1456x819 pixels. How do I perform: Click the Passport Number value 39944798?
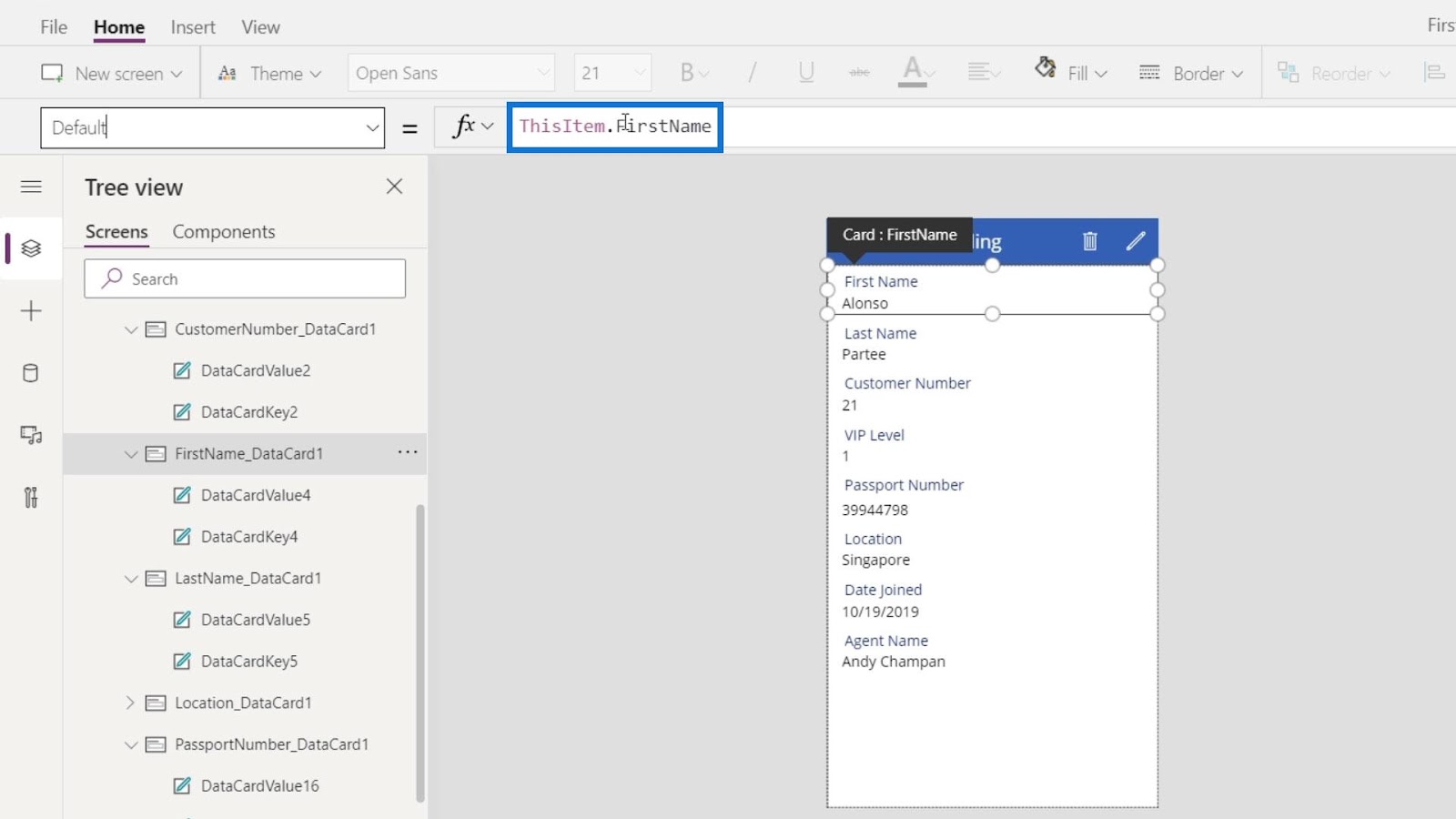pyautogui.click(x=875, y=511)
